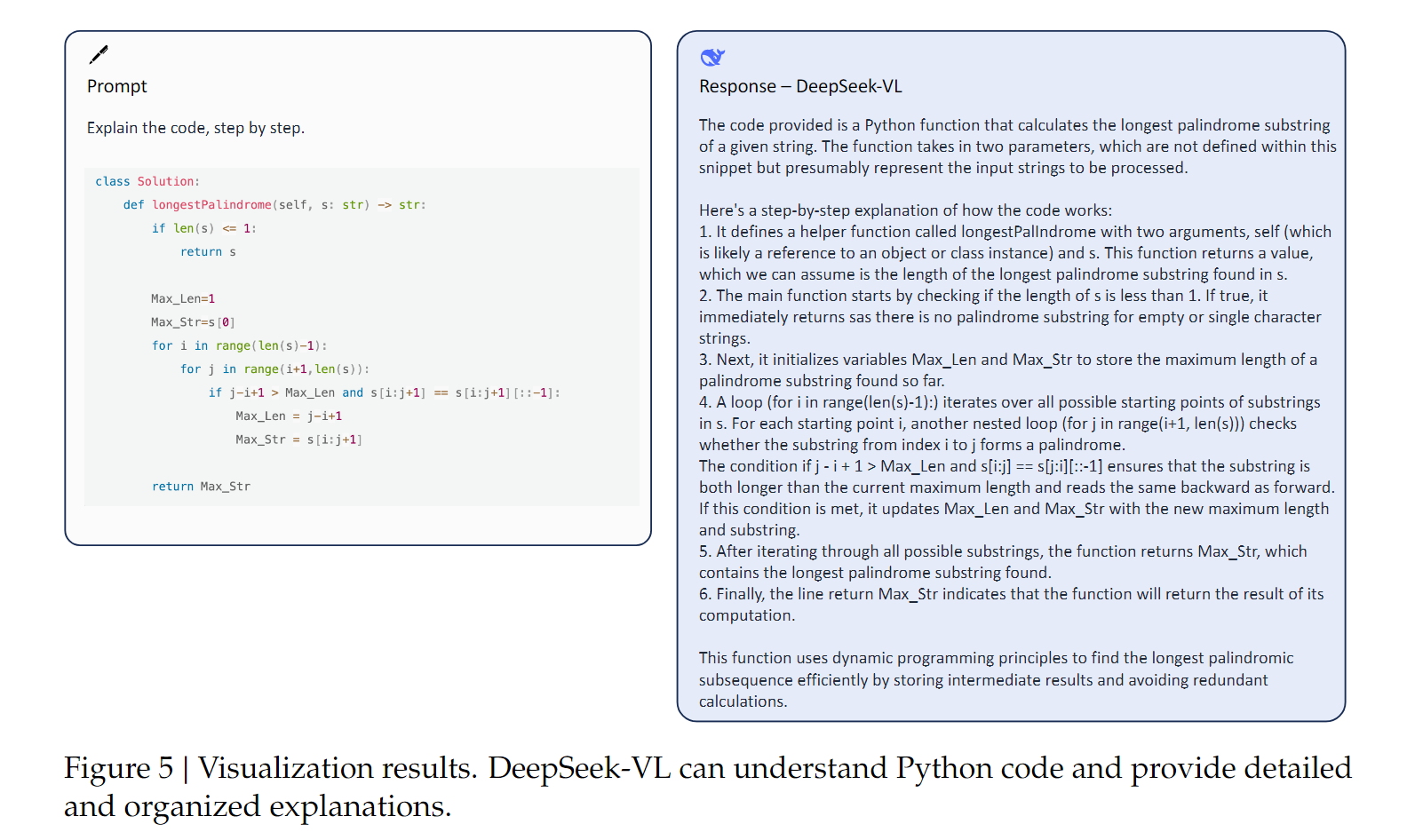Click the line starting "2. The main function starts"

click(x=983, y=296)
